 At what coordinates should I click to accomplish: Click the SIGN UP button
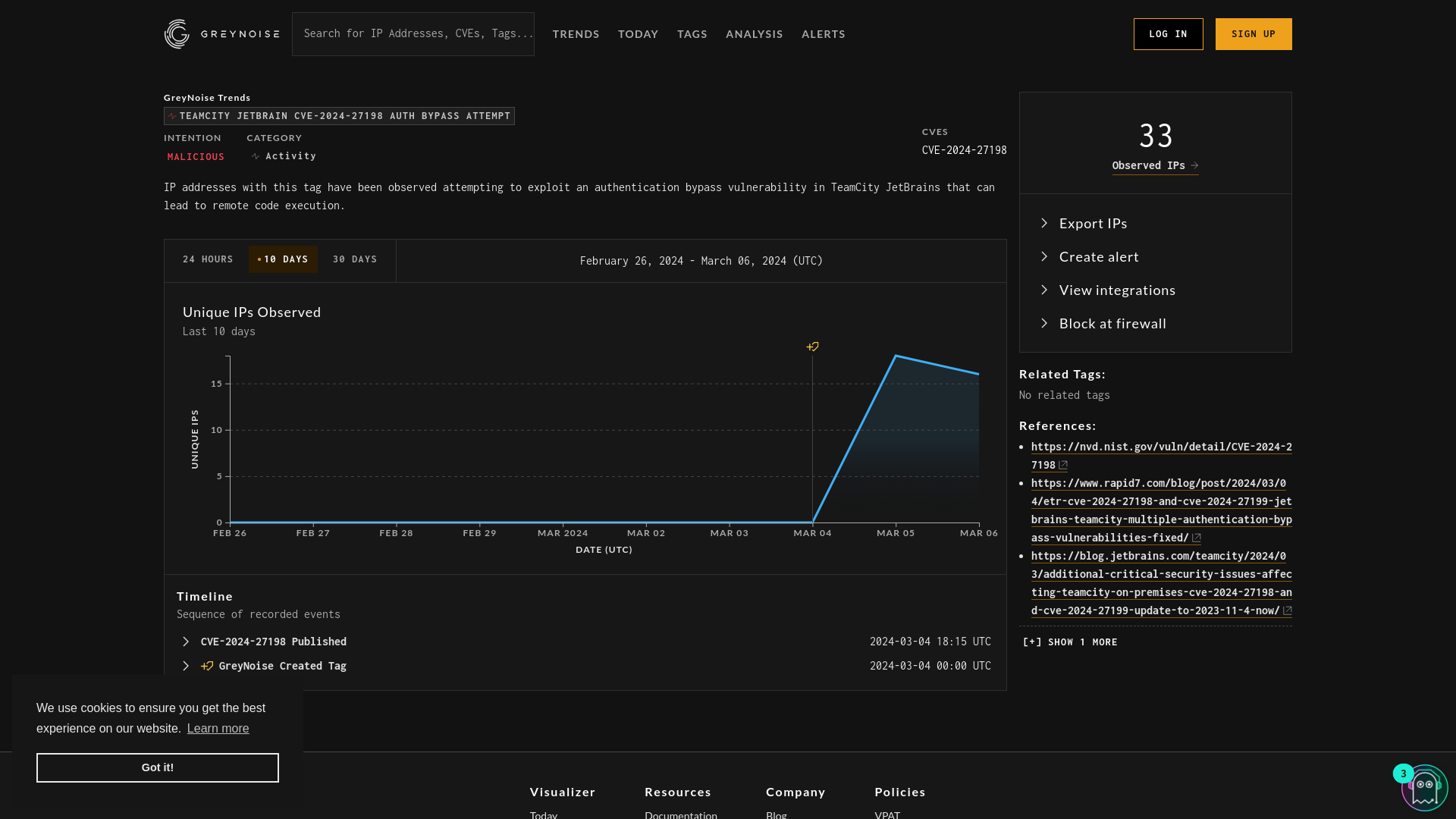click(1254, 34)
